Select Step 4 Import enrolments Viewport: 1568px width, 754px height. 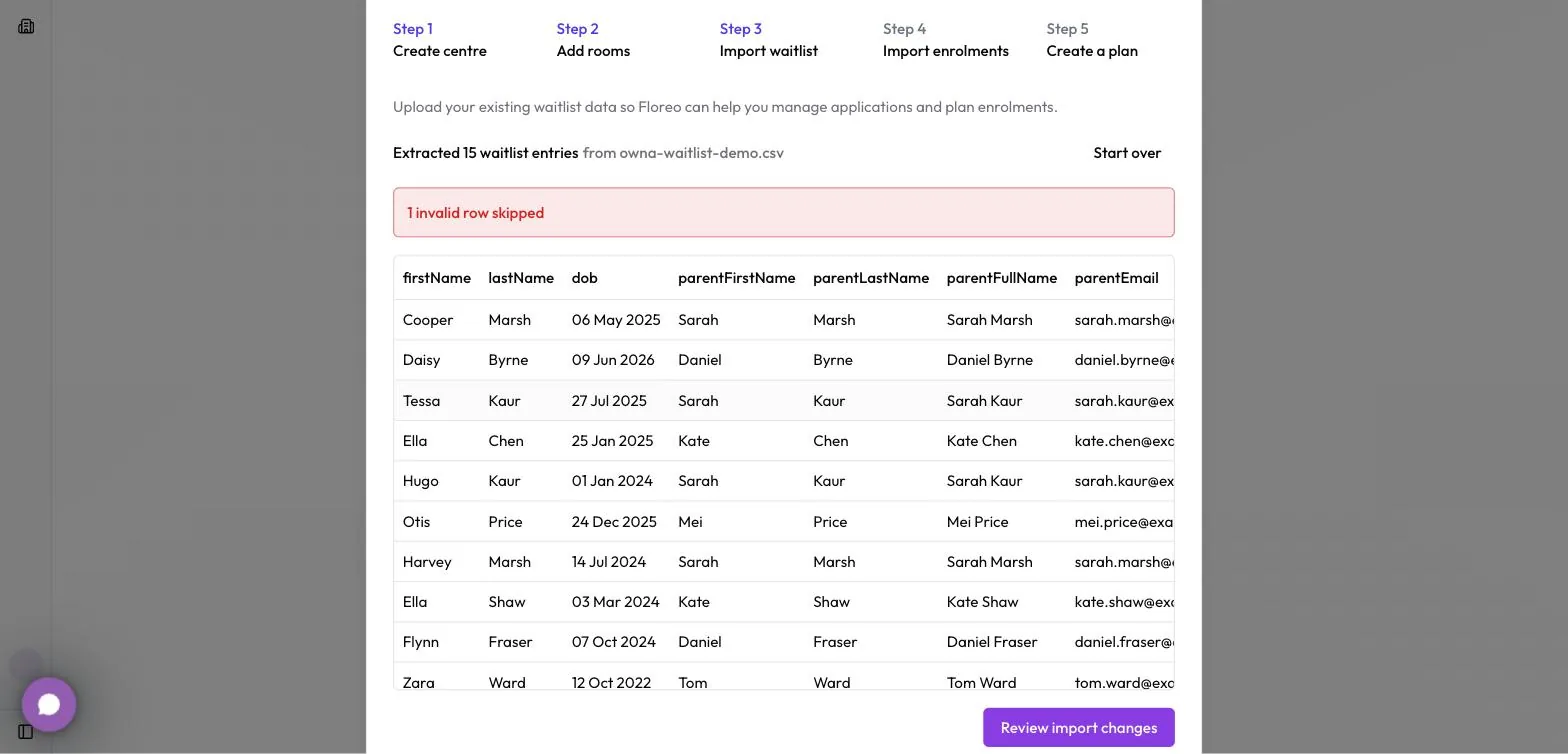[x=946, y=40]
